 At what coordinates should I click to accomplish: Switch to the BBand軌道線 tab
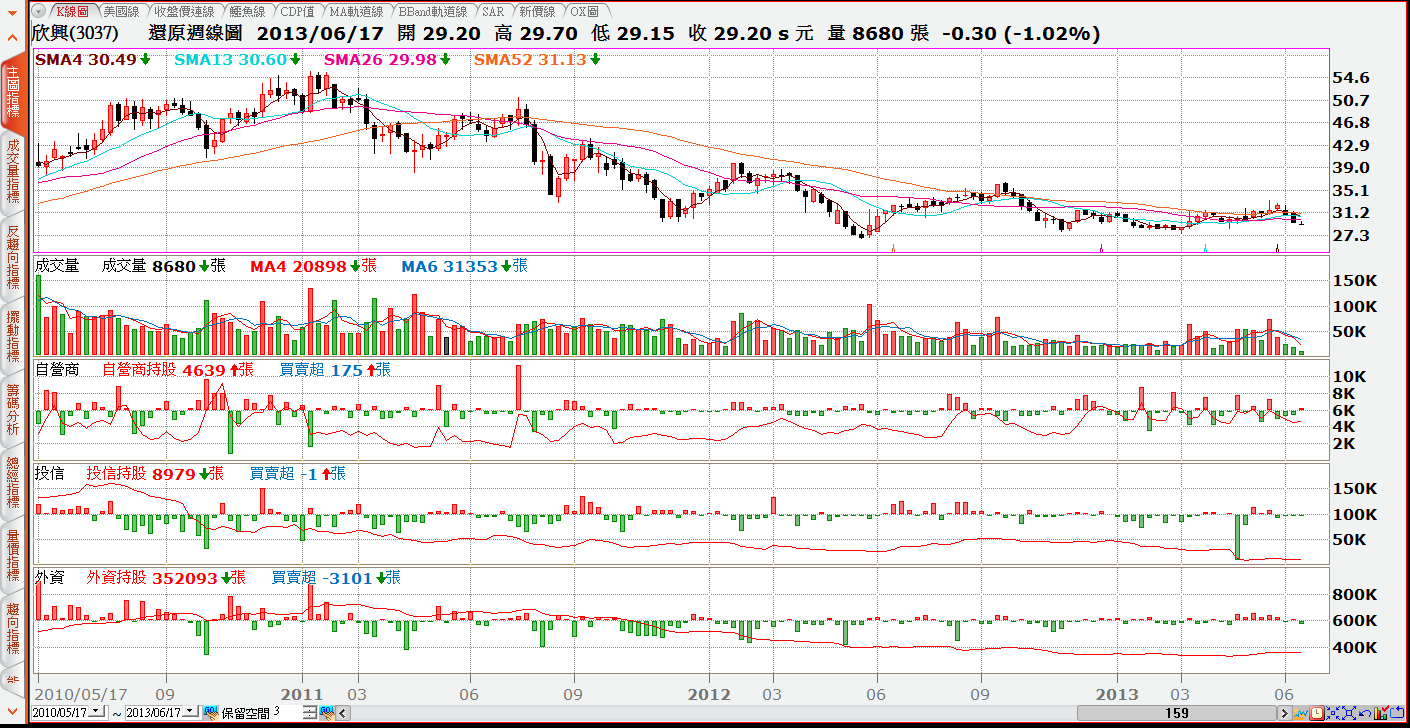(433, 11)
